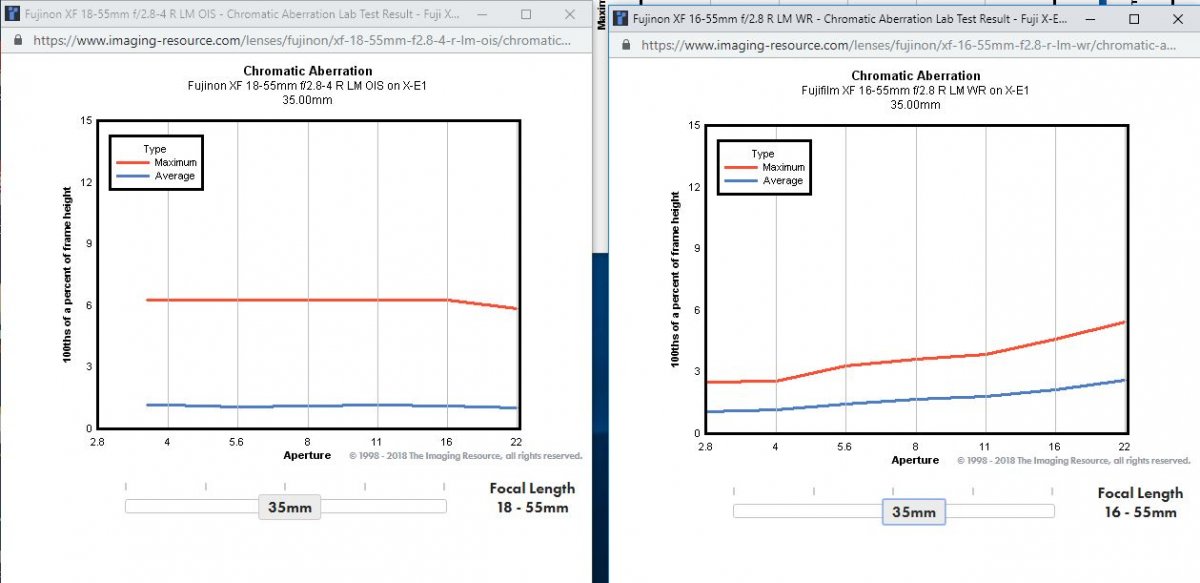Click the URL in the 18-55mm window address bar

303,41
